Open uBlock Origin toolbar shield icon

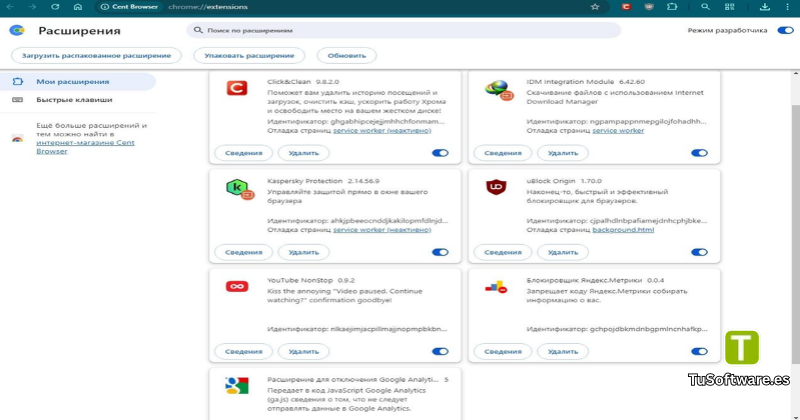(x=649, y=7)
